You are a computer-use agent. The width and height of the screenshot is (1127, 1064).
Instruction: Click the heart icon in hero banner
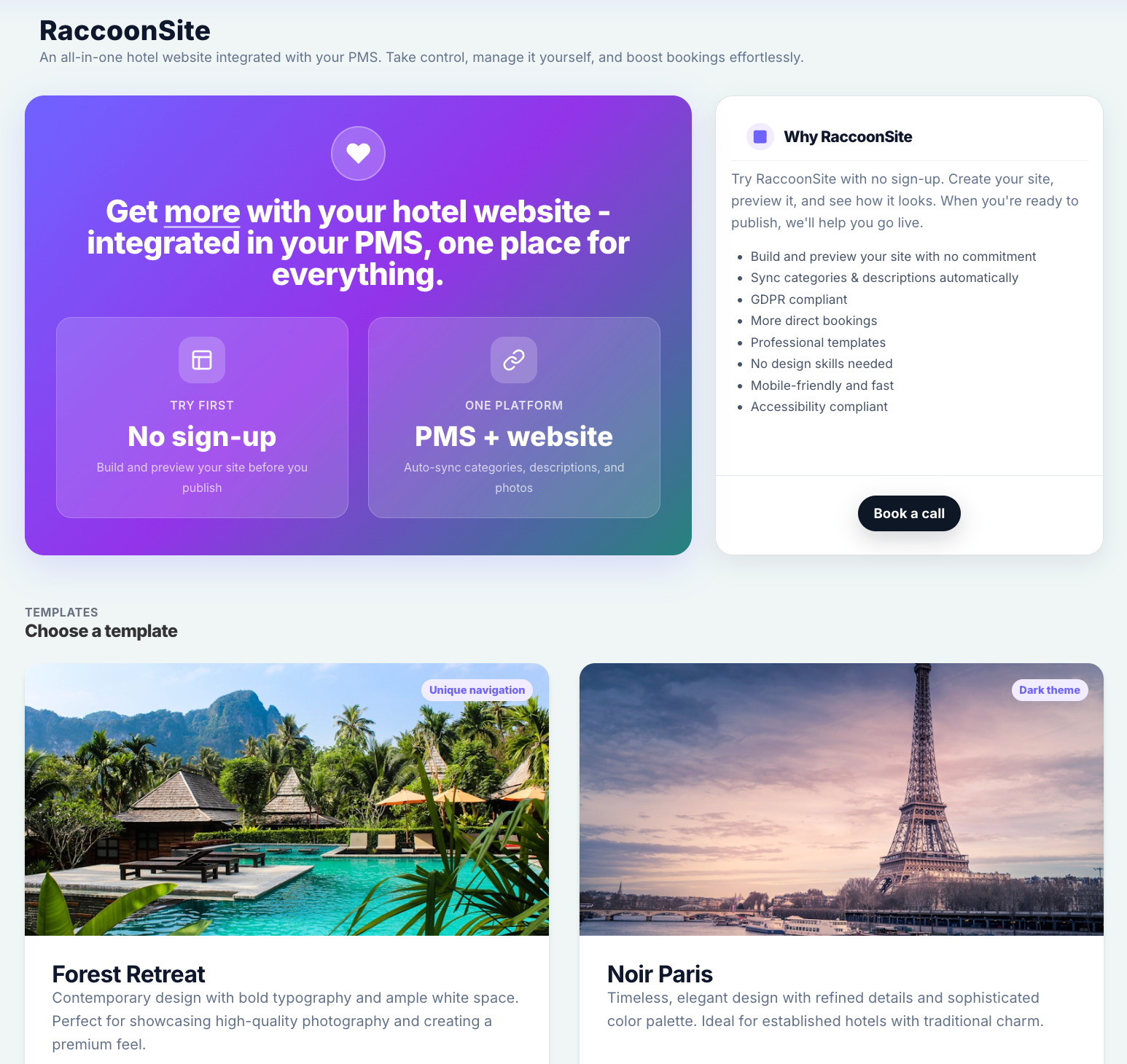[358, 153]
